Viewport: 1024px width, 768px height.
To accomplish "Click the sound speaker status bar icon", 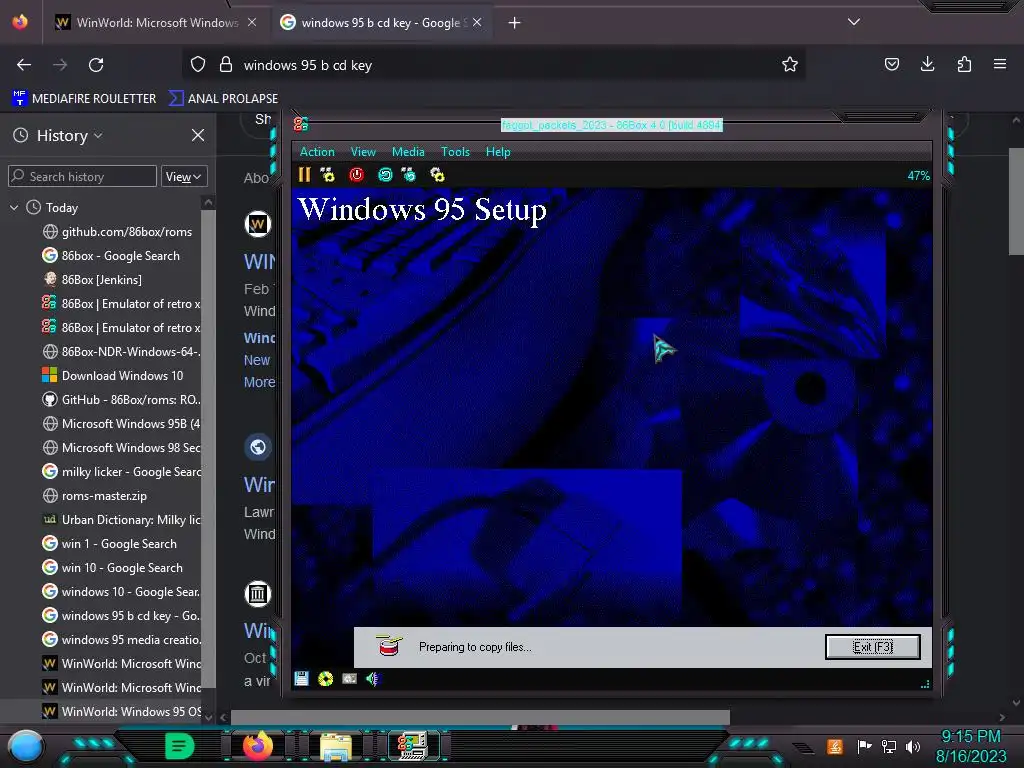I will click(x=372, y=679).
